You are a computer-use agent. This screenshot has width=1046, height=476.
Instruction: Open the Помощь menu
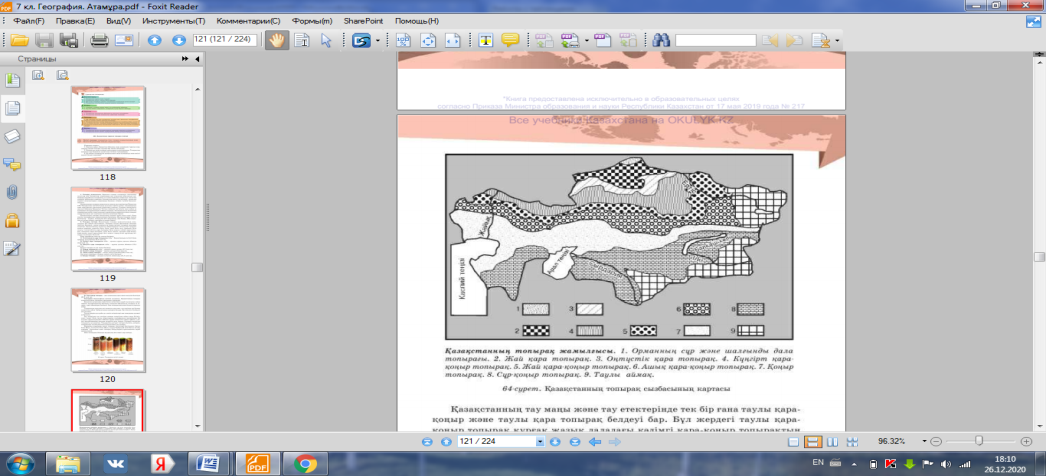417,21
